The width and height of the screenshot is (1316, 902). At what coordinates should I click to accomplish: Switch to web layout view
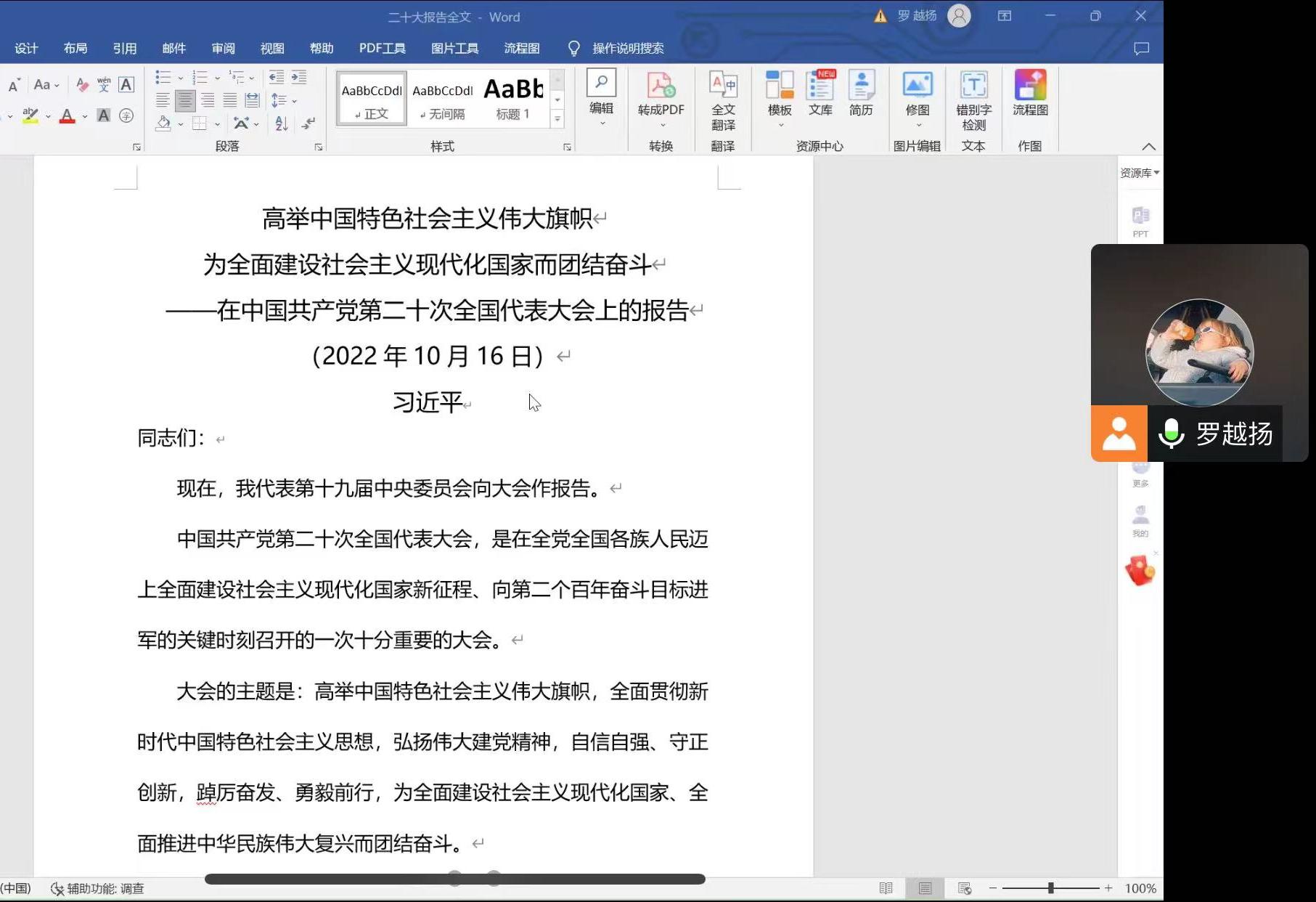point(964,888)
